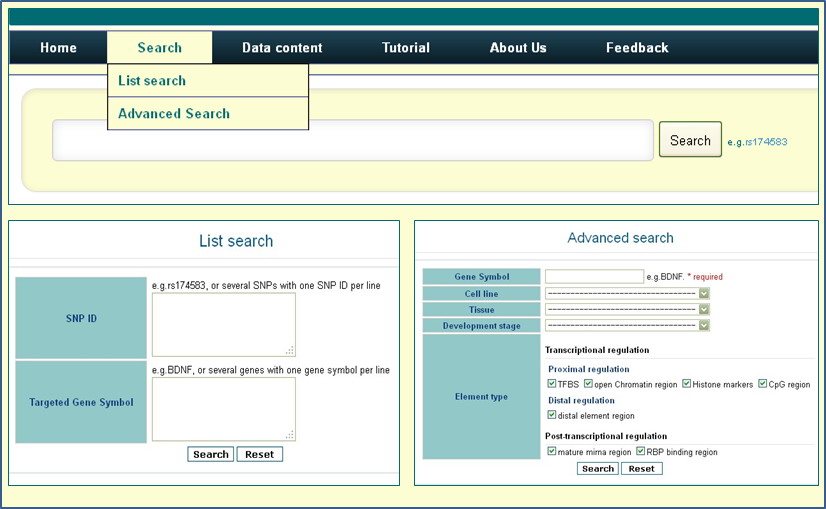The width and height of the screenshot is (826, 509).
Task: Toggle the distal element region checkbox
Action: pos(552,415)
